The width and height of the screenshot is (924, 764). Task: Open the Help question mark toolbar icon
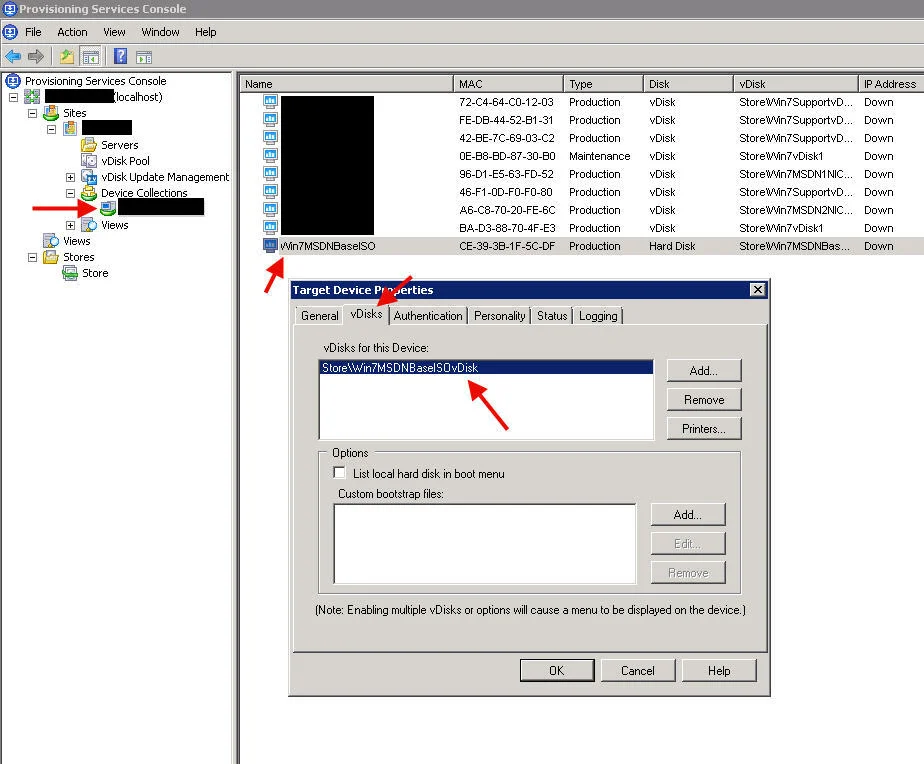120,57
